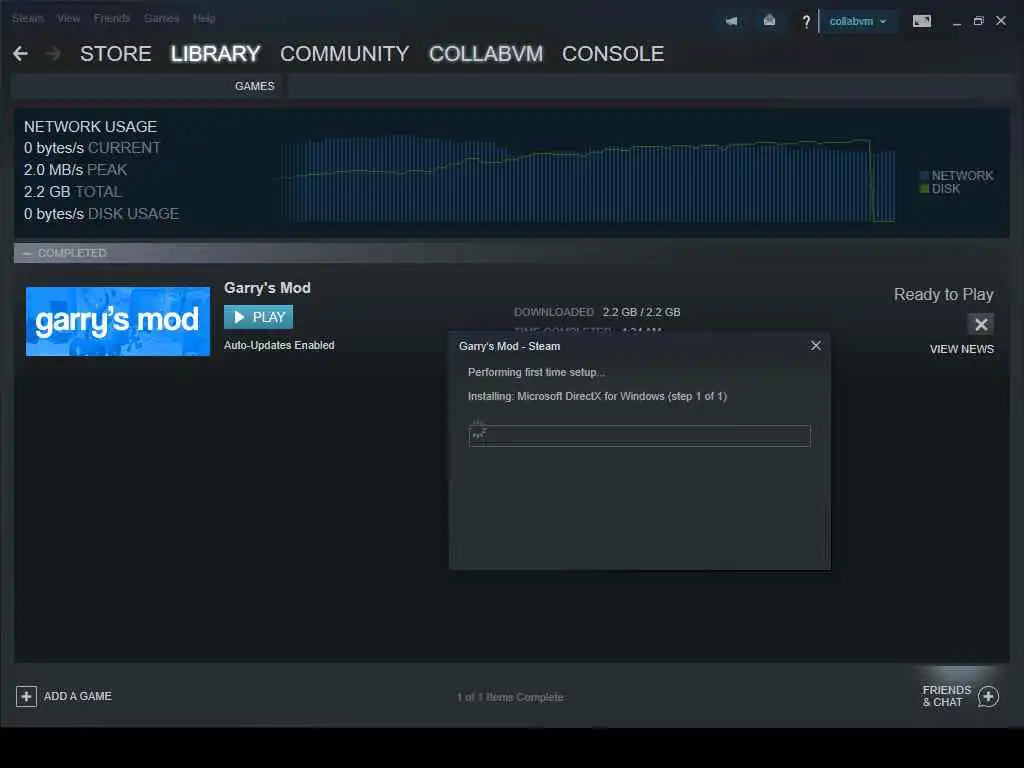Collapse the Completed downloads section

[27, 253]
